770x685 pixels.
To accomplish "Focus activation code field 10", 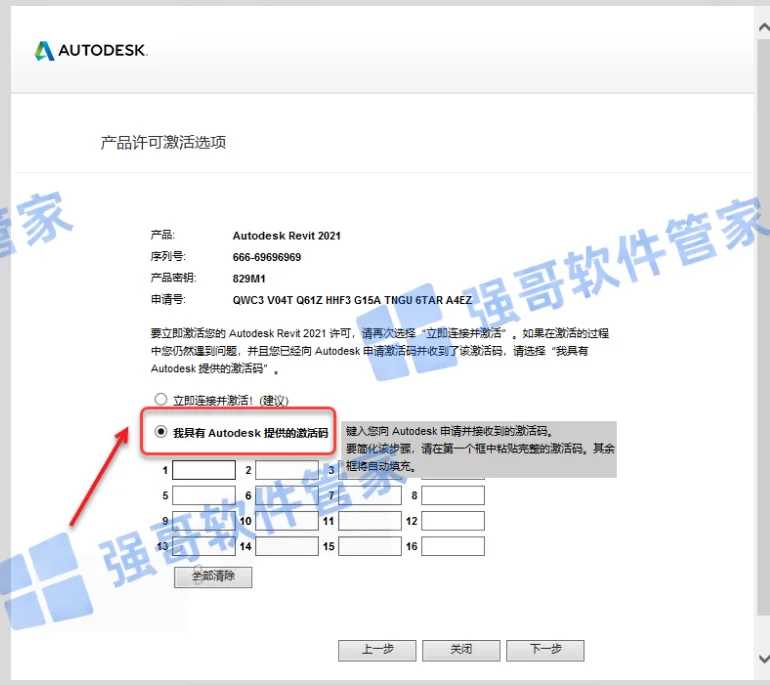I will point(287,521).
